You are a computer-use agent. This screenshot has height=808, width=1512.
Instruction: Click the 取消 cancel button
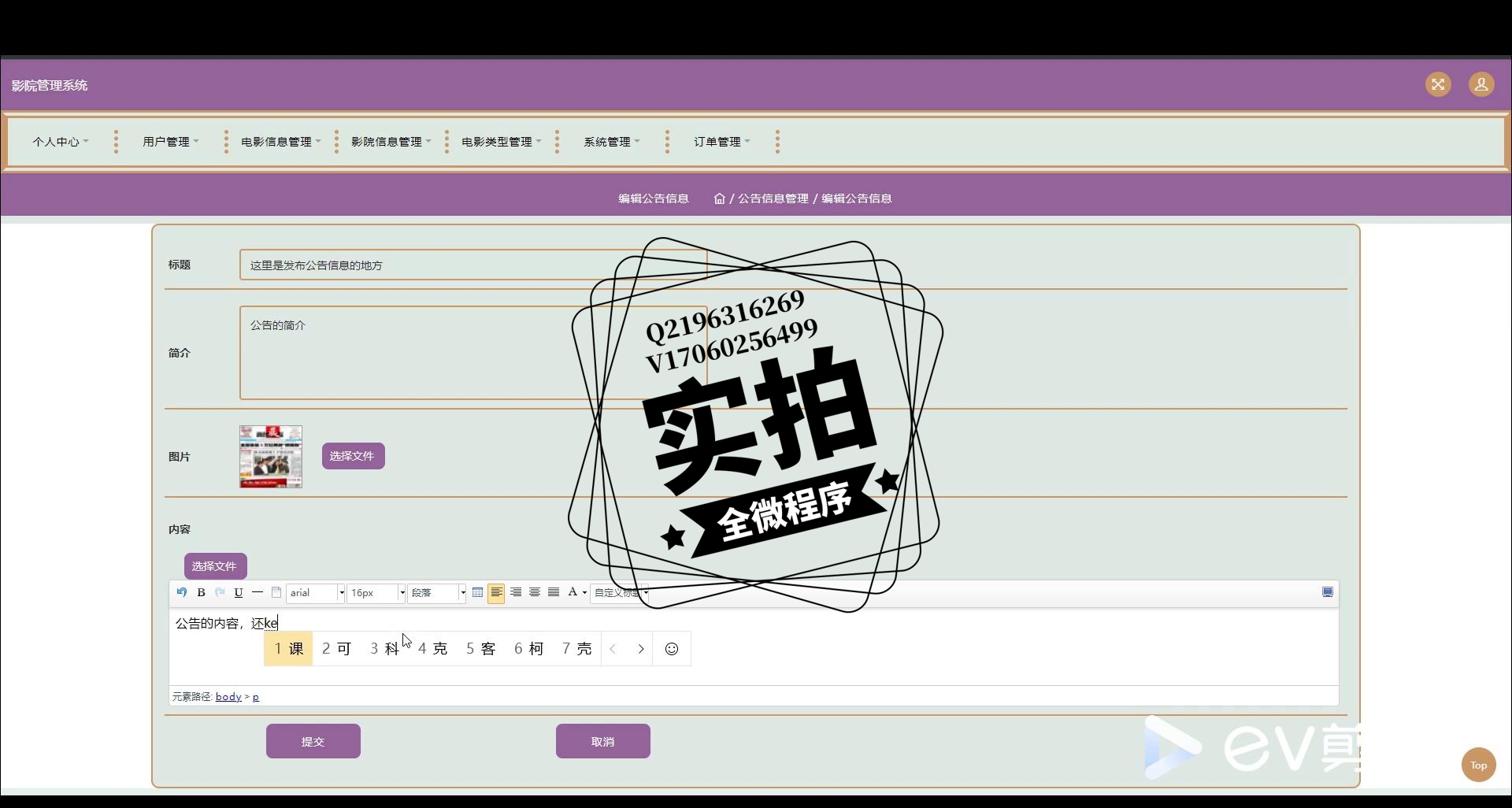click(603, 741)
